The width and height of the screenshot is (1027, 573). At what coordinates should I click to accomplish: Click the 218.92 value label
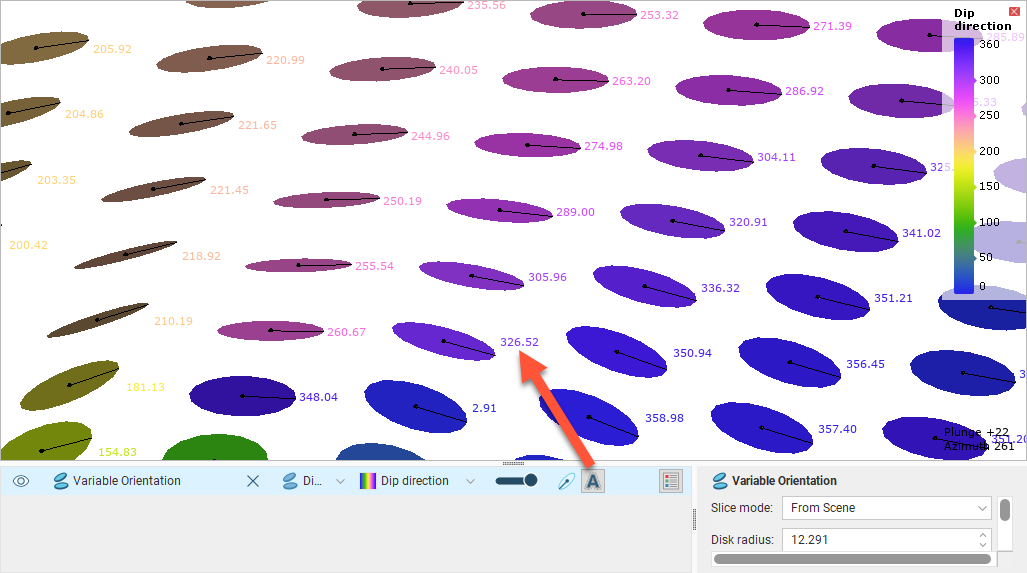(x=201, y=256)
